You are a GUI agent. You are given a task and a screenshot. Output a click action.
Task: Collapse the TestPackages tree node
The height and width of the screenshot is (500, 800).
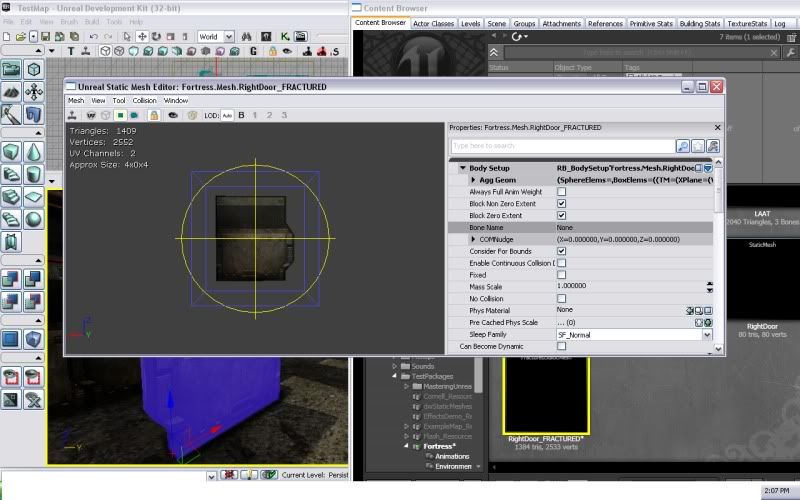click(394, 376)
